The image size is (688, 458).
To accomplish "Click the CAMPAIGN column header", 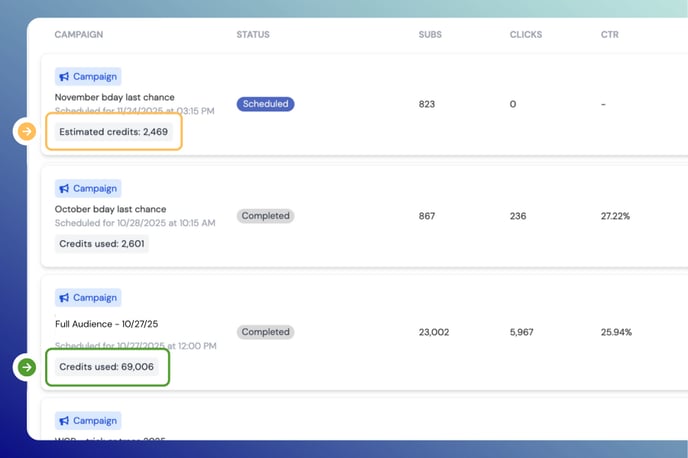I will click(79, 35).
